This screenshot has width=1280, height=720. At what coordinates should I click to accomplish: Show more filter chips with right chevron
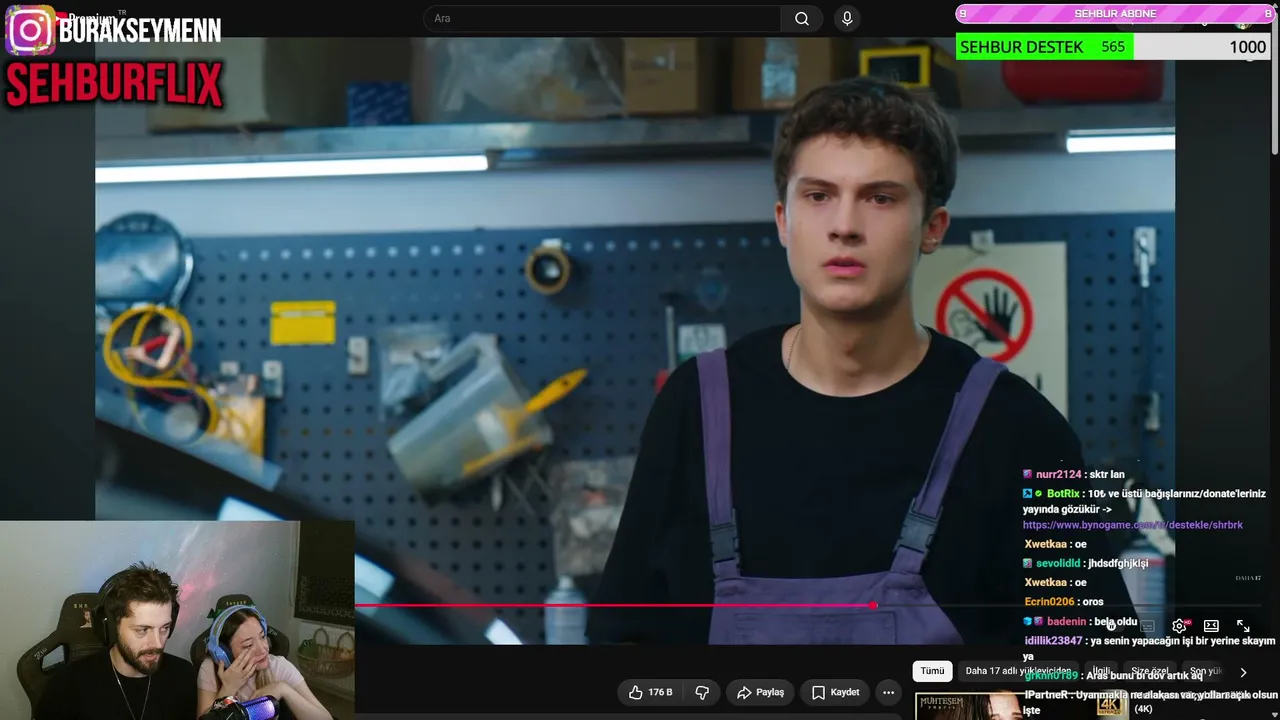click(1243, 672)
